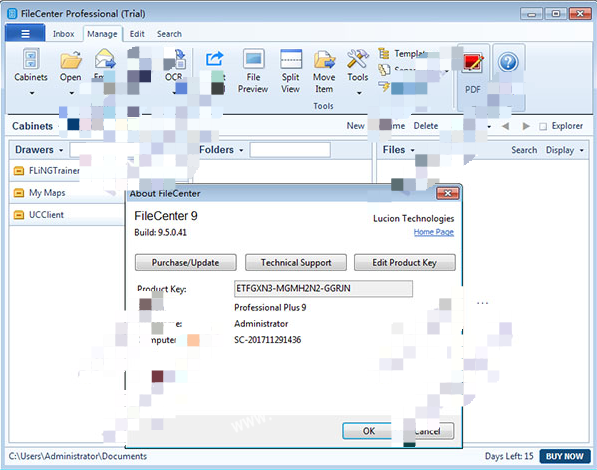Click Search in Files panel
Viewport: 597px width, 470px height.
click(524, 150)
